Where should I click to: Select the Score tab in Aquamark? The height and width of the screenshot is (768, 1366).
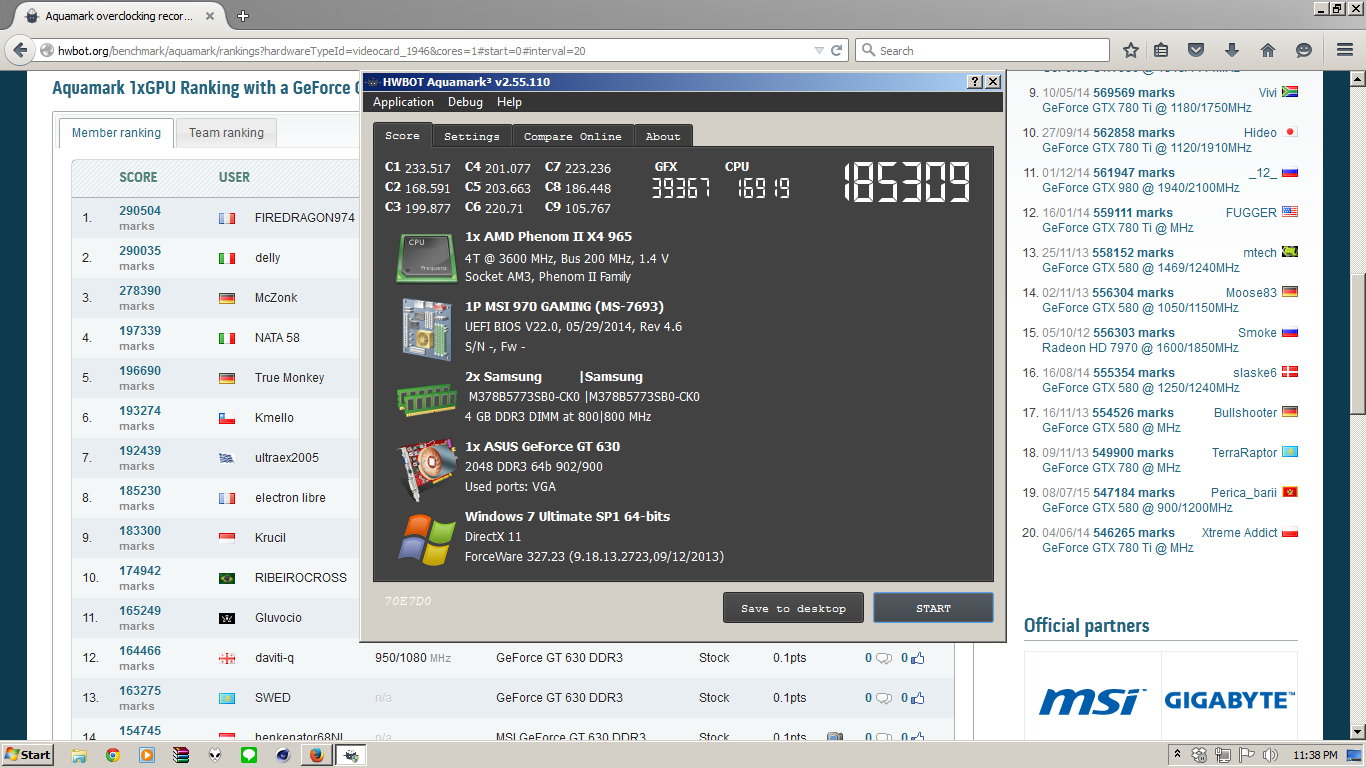403,135
